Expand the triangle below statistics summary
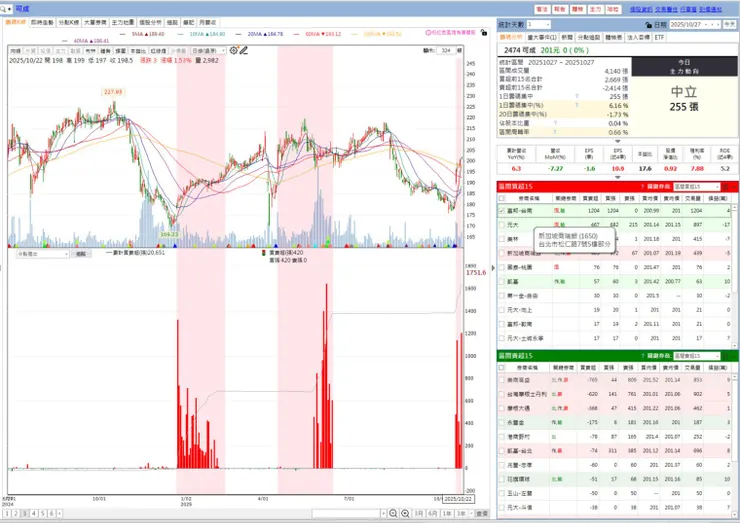 [617, 141]
